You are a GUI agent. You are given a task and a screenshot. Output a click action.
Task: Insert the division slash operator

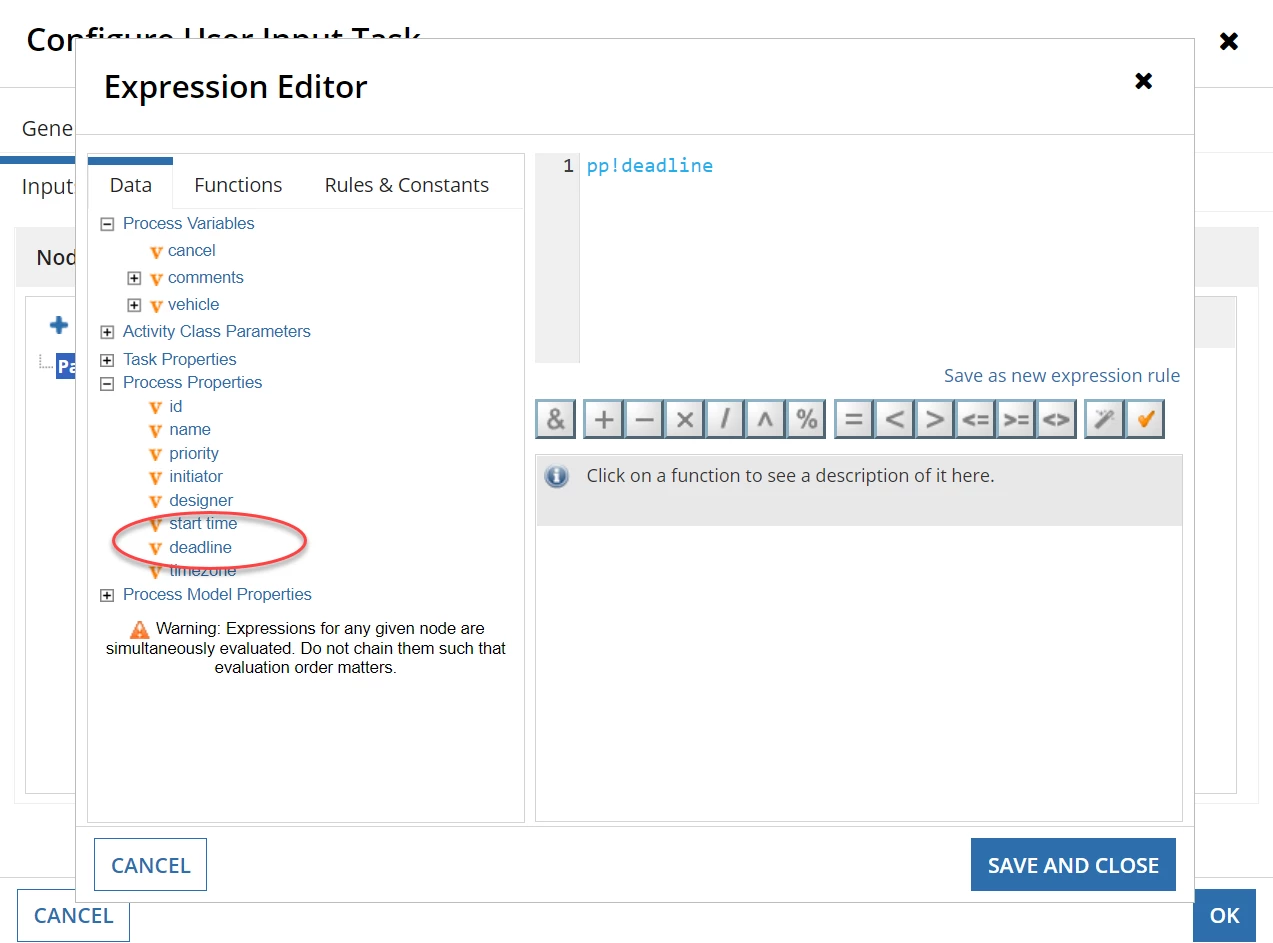[725, 420]
